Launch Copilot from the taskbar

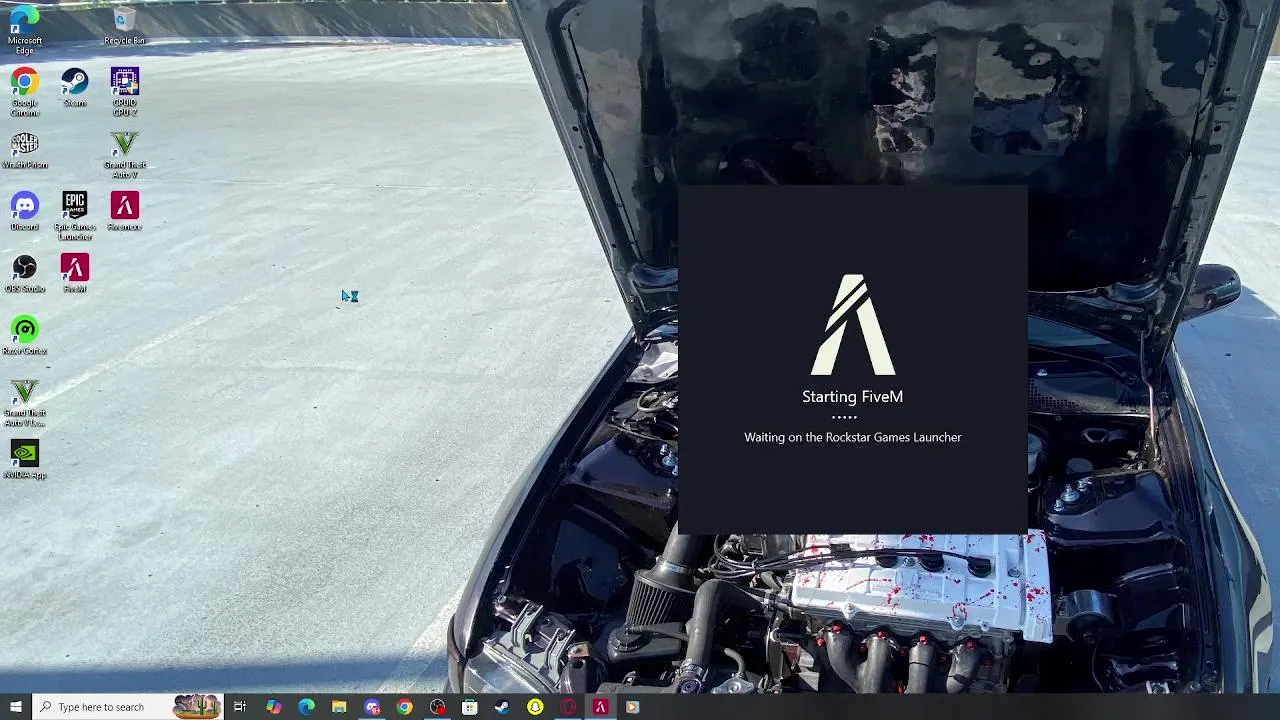click(x=273, y=707)
